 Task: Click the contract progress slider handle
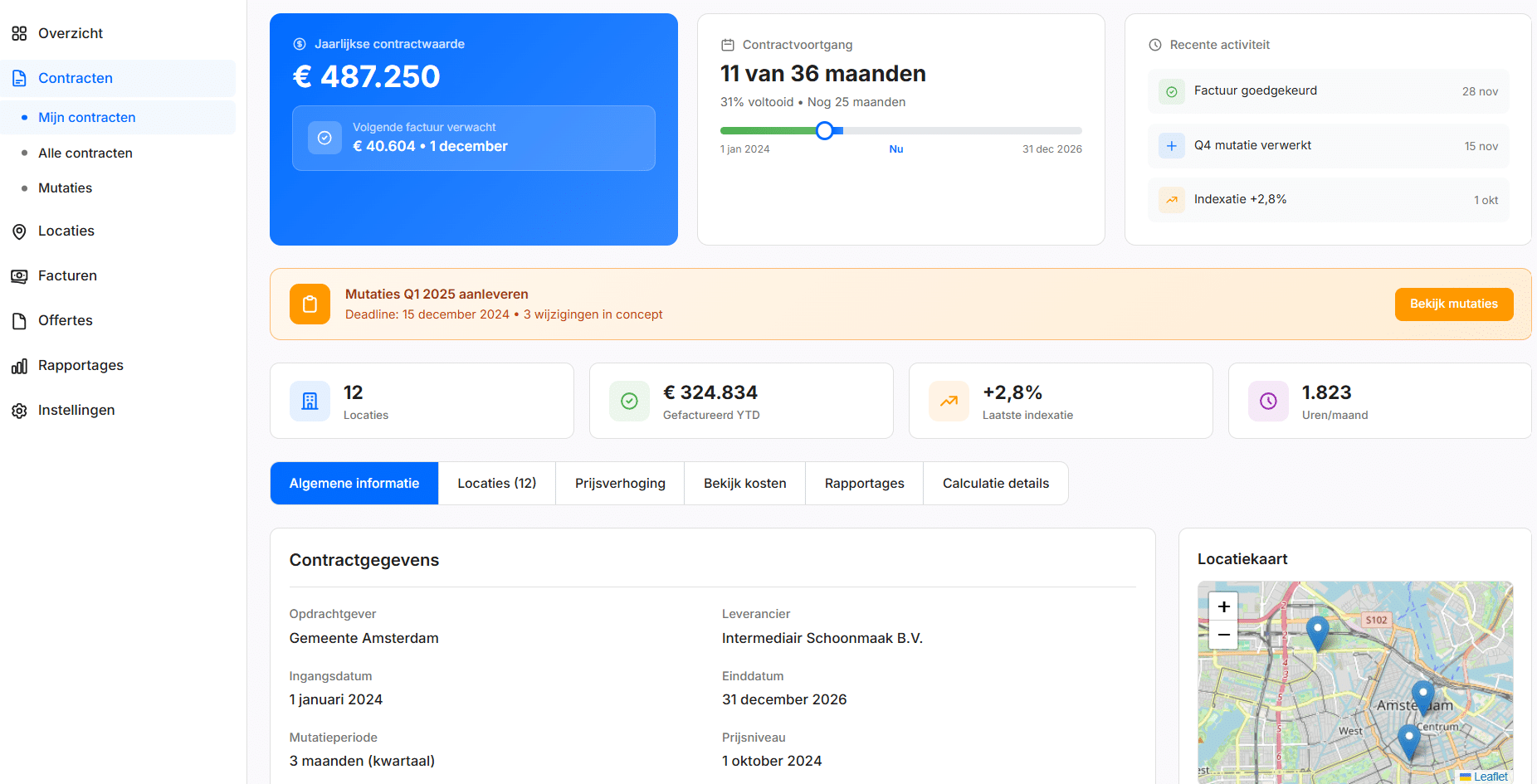(x=825, y=130)
